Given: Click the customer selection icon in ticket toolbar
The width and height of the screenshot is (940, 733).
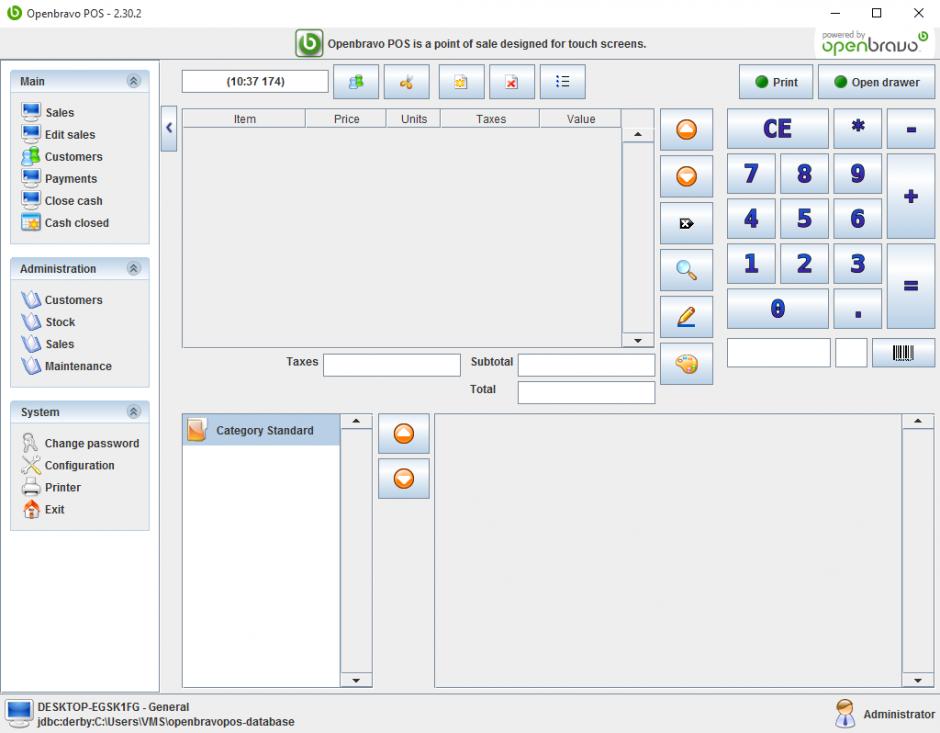Looking at the screenshot, I should click(355, 82).
